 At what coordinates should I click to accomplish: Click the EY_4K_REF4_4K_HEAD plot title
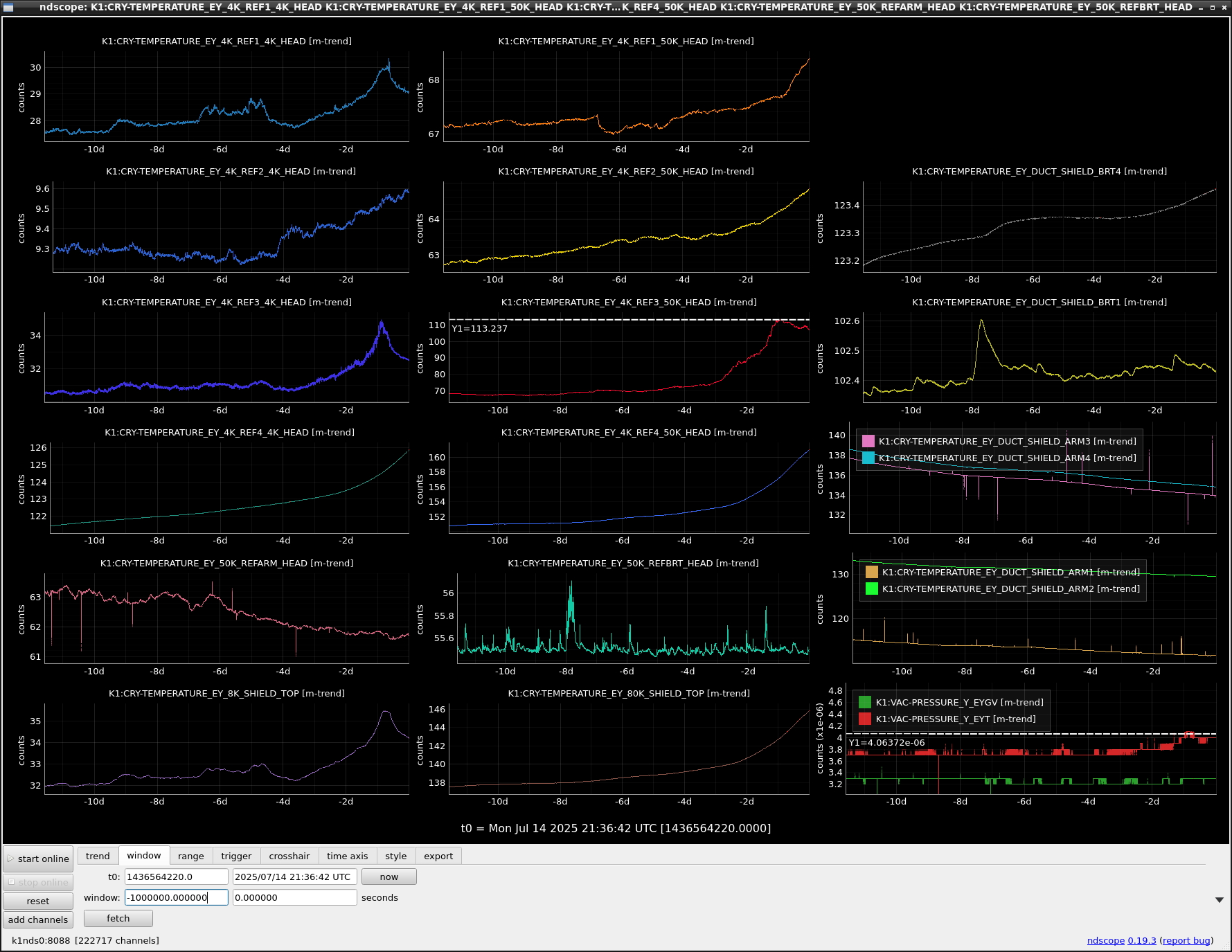tap(230, 432)
